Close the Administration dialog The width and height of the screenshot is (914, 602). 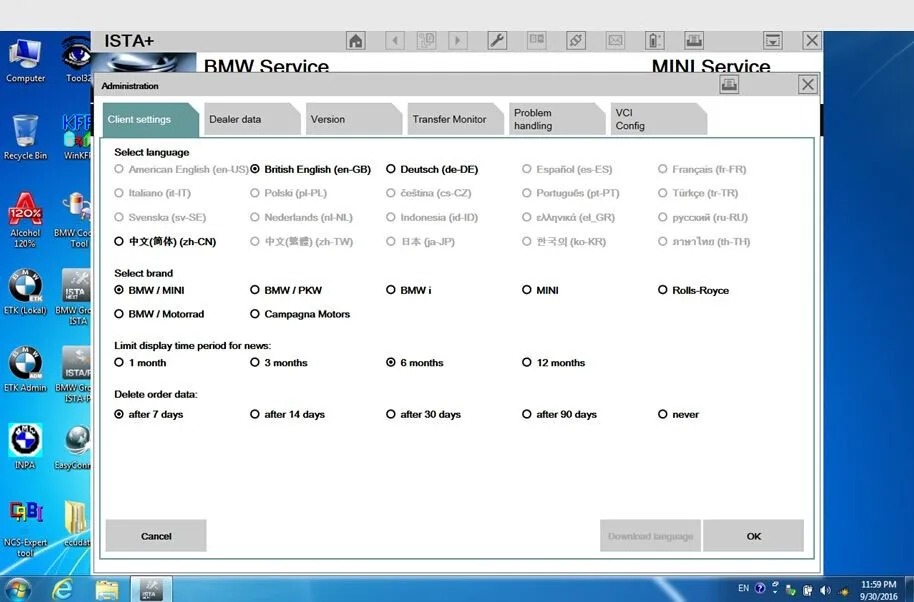(x=808, y=85)
